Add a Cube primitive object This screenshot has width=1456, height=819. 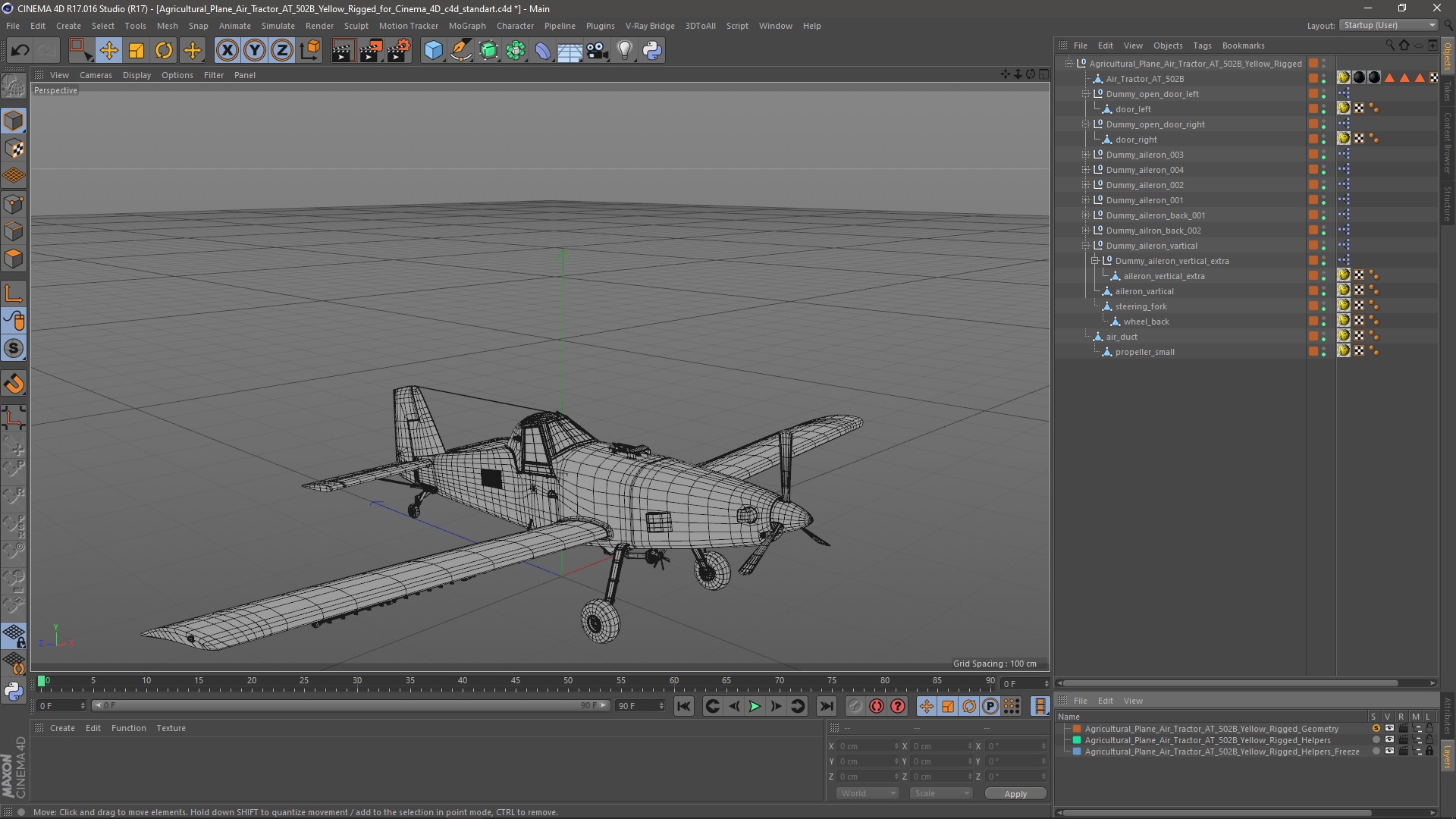tap(433, 51)
